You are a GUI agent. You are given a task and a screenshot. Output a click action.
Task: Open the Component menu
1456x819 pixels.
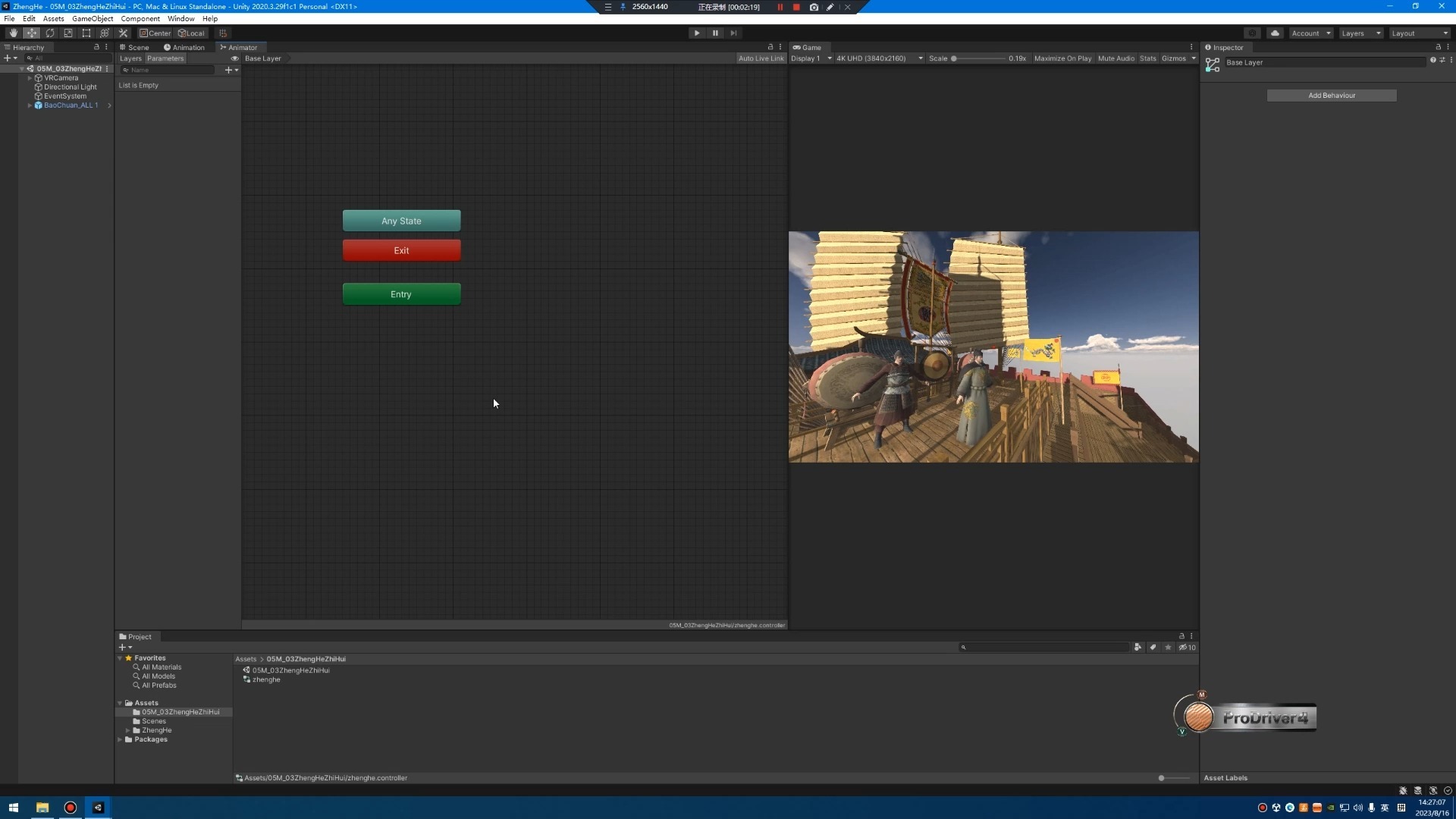(x=140, y=19)
